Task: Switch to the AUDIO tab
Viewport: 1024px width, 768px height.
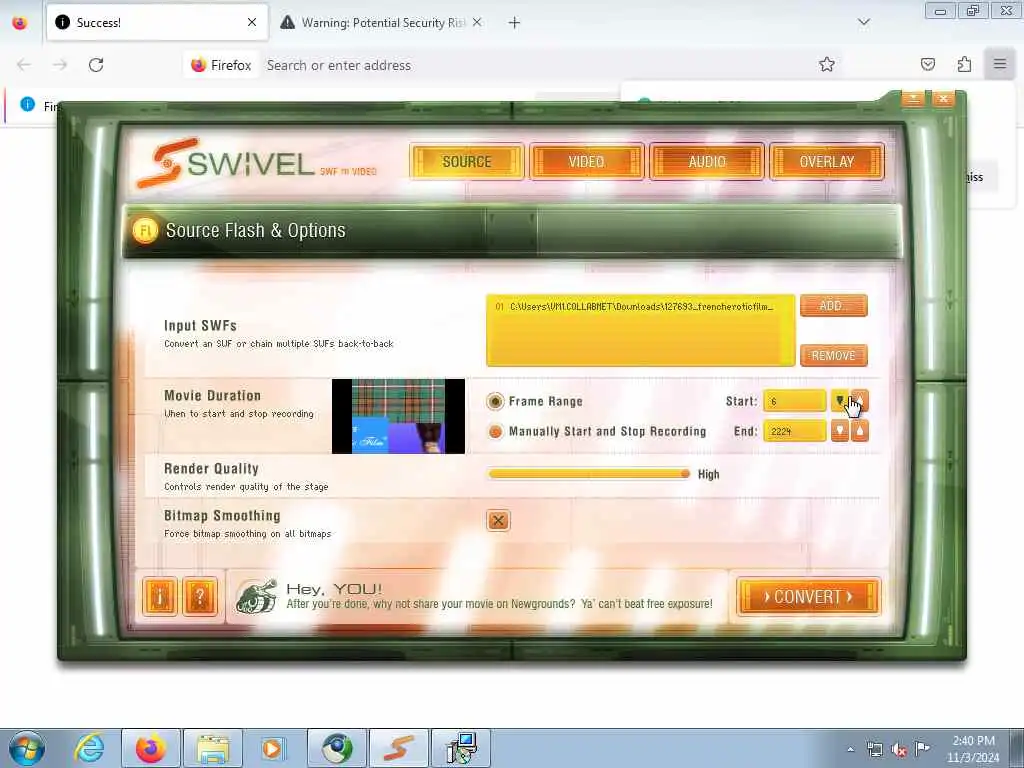Action: click(x=707, y=161)
